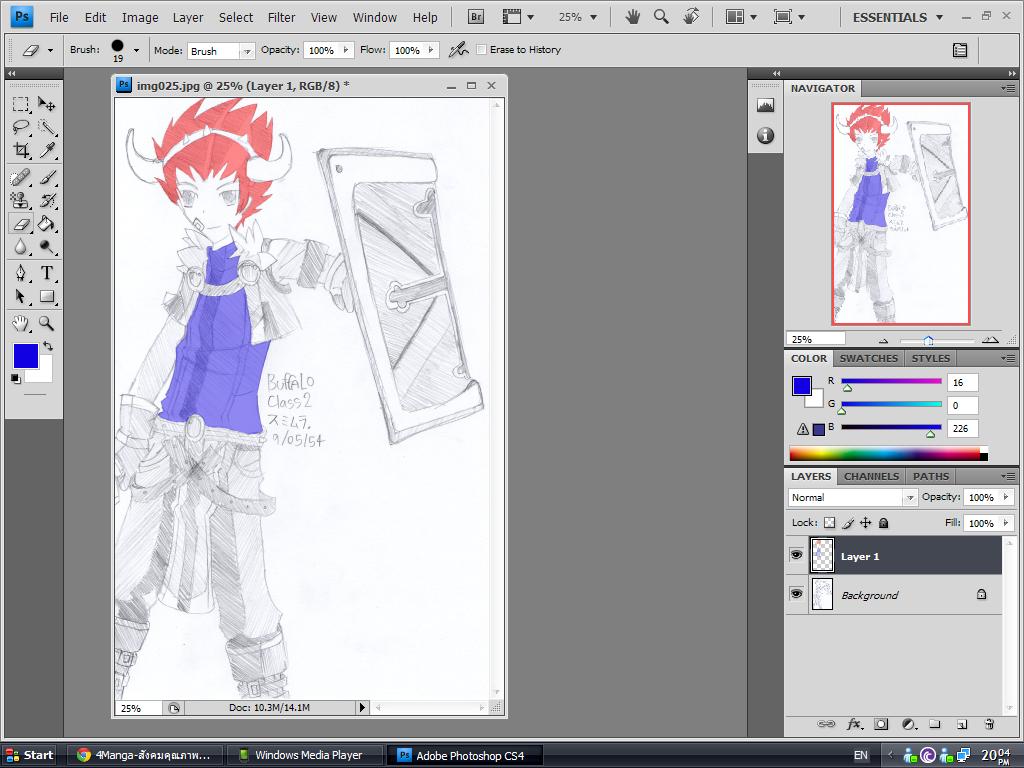Click the Delete layer trash icon
This screenshot has height=768, width=1024.
988,724
